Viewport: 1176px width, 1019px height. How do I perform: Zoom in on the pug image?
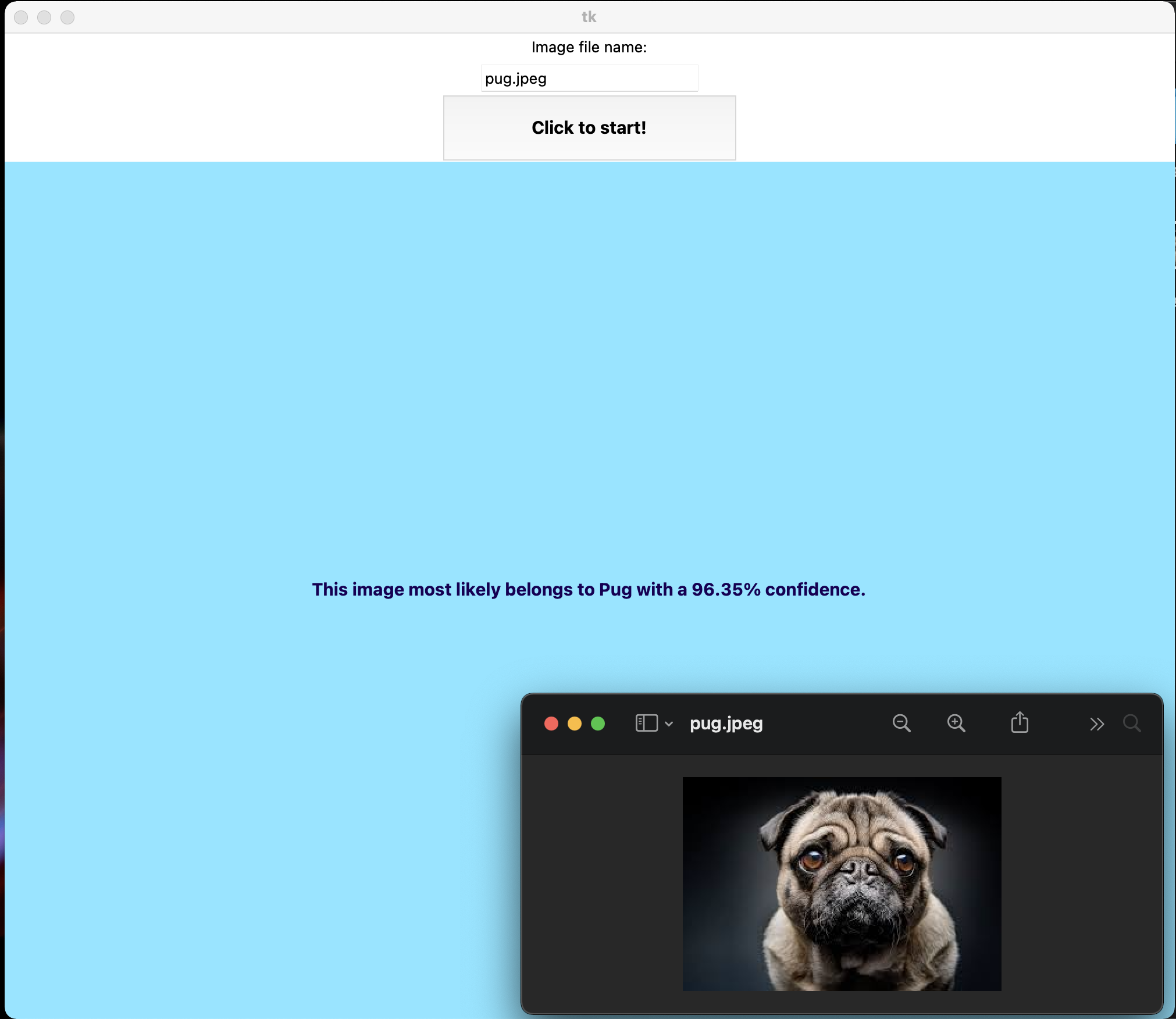[x=956, y=723]
